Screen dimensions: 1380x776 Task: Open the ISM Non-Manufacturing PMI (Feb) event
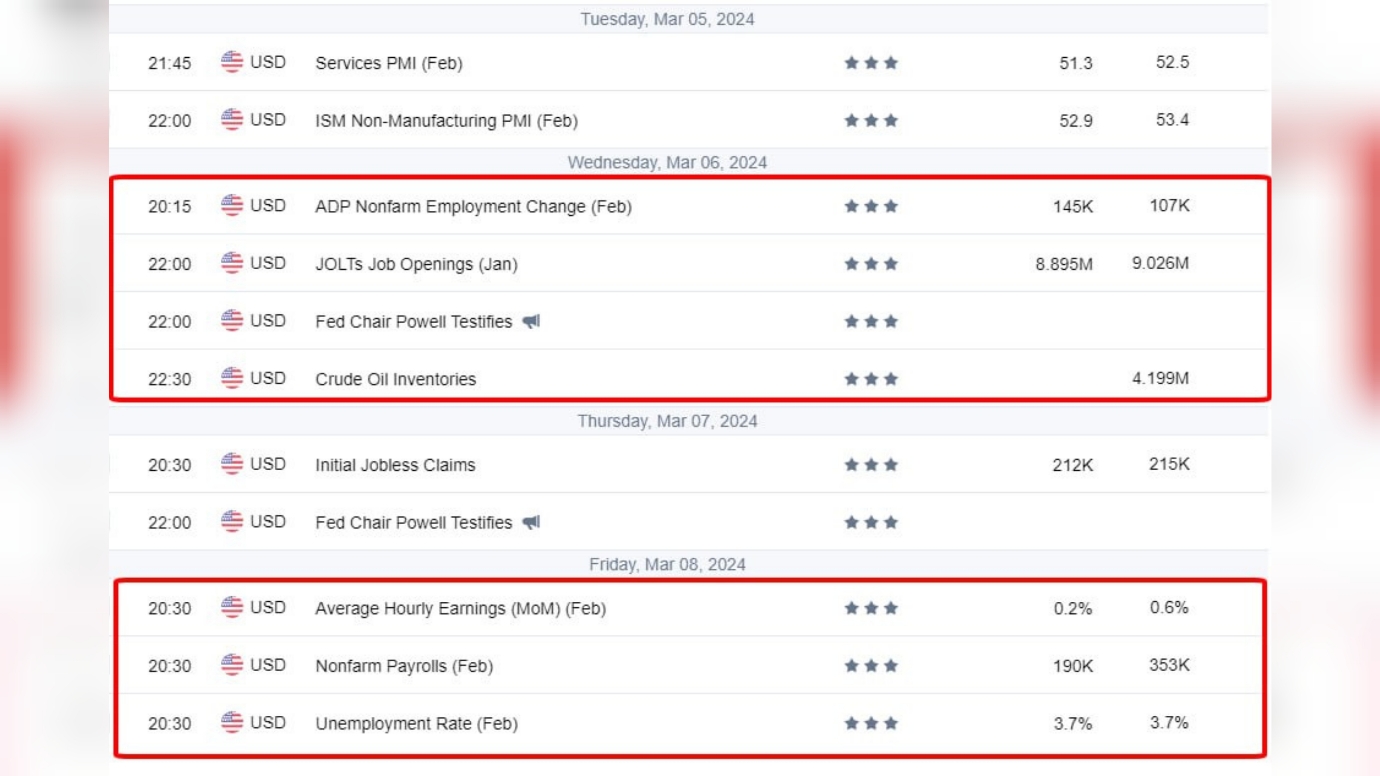(x=446, y=121)
